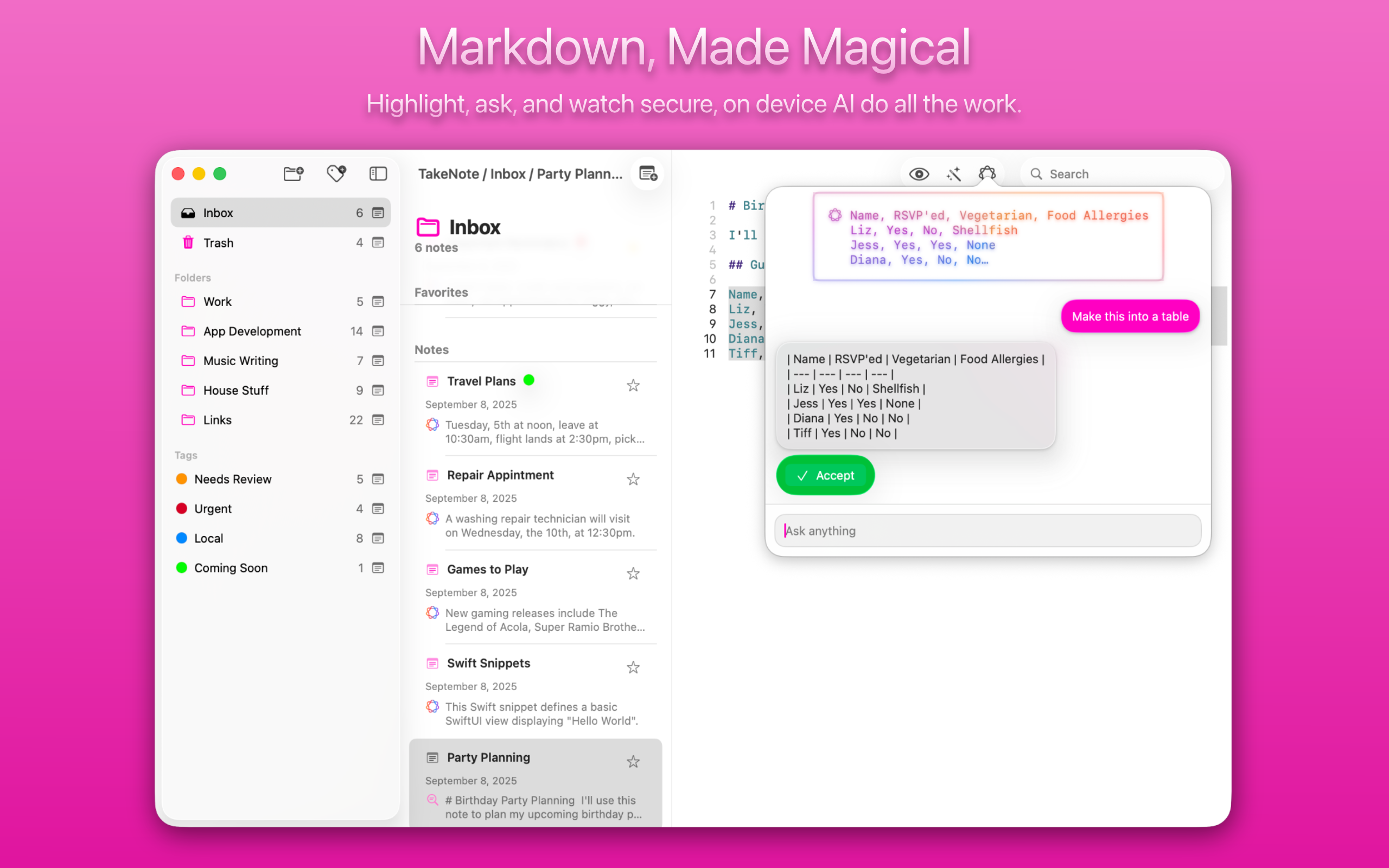Click the note list icon on Inbox row
1389x868 pixels.
pos(378,213)
